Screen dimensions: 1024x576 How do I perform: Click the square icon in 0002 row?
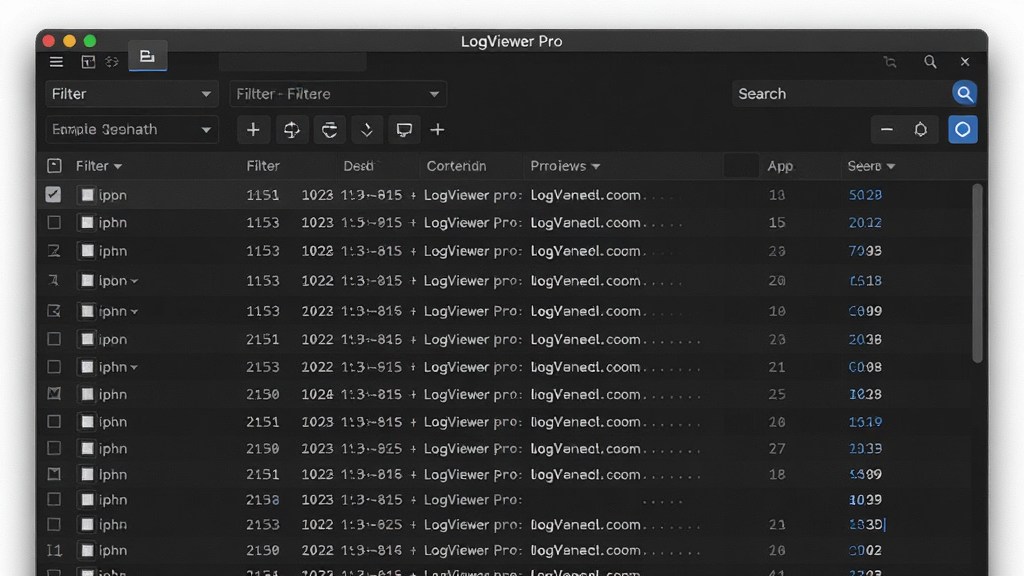click(87, 550)
